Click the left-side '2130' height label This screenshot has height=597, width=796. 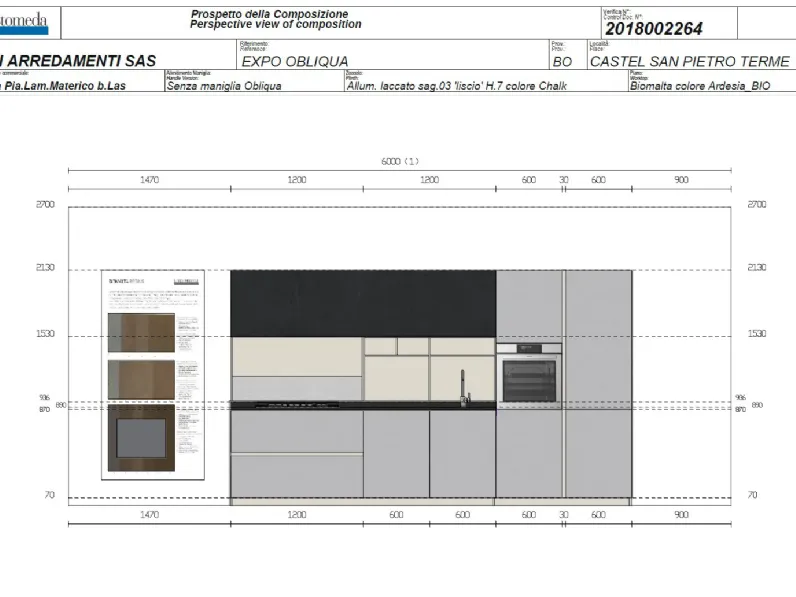point(45,268)
